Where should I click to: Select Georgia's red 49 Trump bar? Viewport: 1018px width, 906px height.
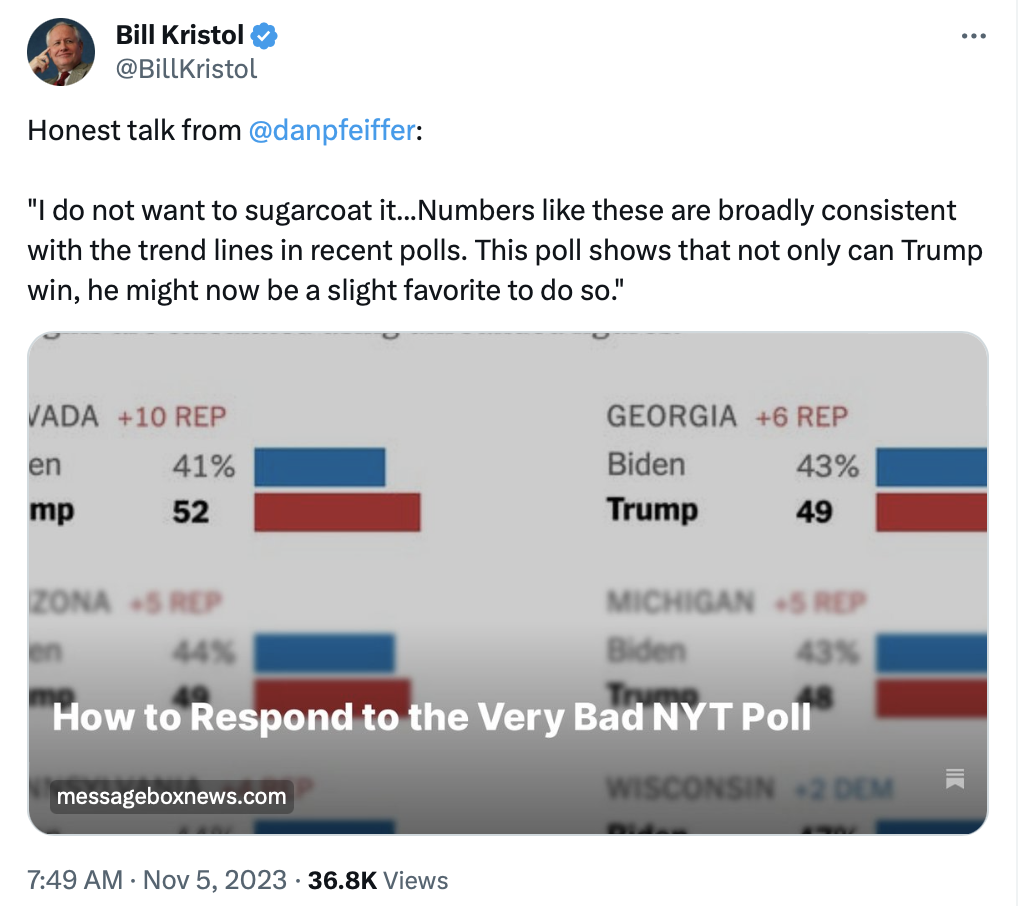pyautogui.click(x=931, y=512)
